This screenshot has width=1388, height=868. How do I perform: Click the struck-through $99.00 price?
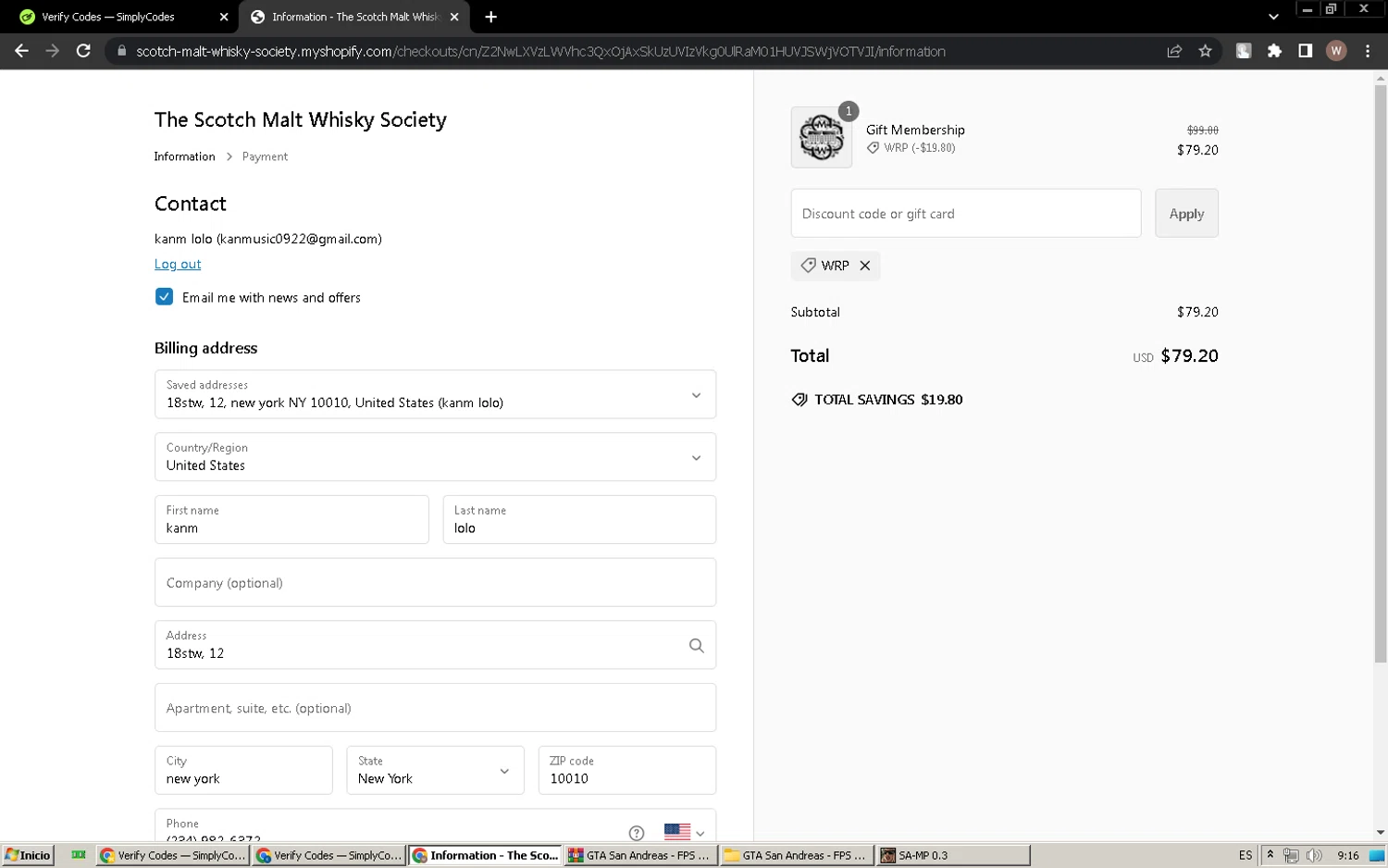click(x=1202, y=130)
